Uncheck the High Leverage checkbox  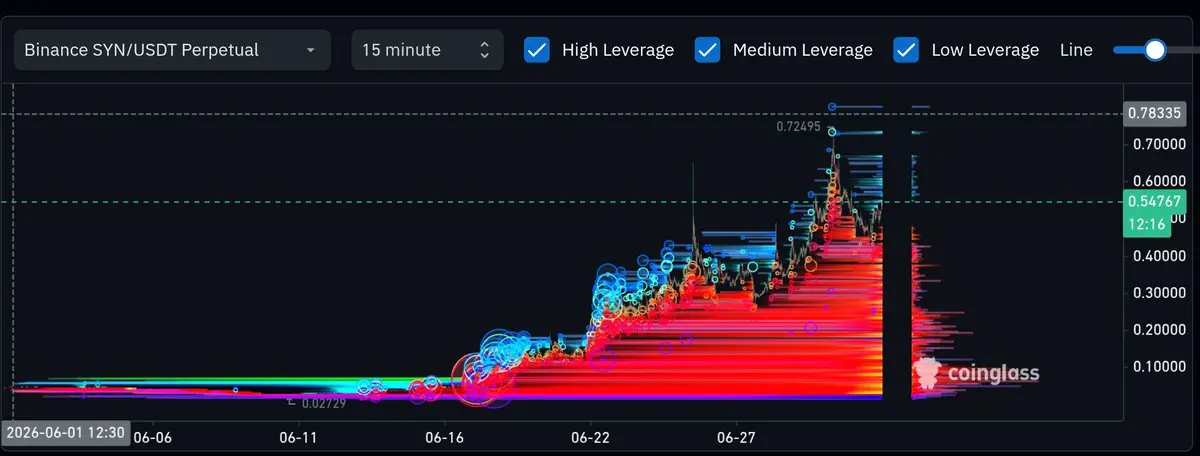537,49
